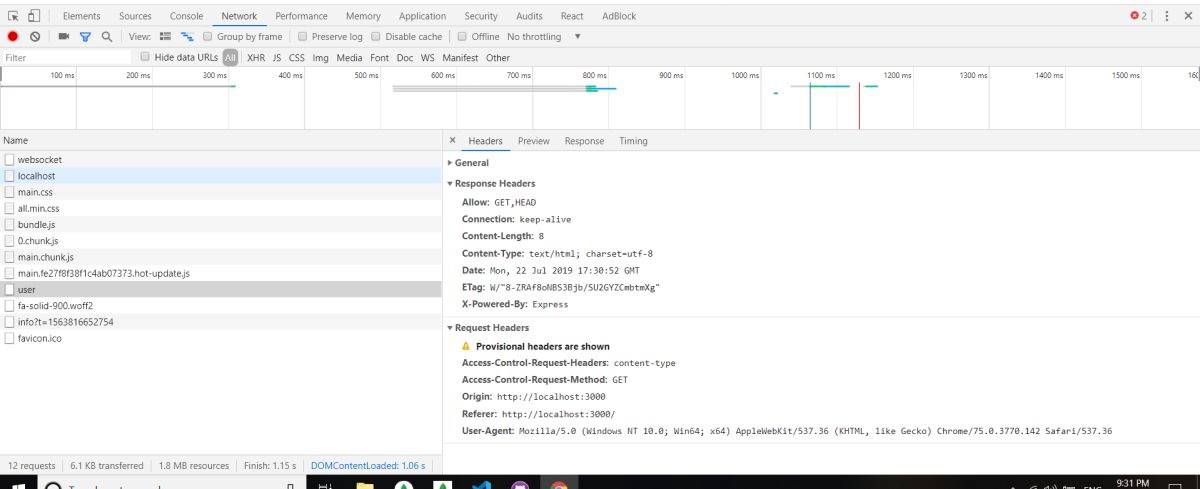Click the blue DOMContentLoaded line in timeline
The width and height of the screenshot is (1200, 489).
point(810,105)
